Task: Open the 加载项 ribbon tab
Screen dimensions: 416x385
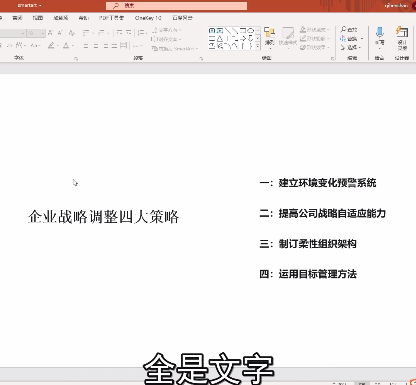Action: 61,18
